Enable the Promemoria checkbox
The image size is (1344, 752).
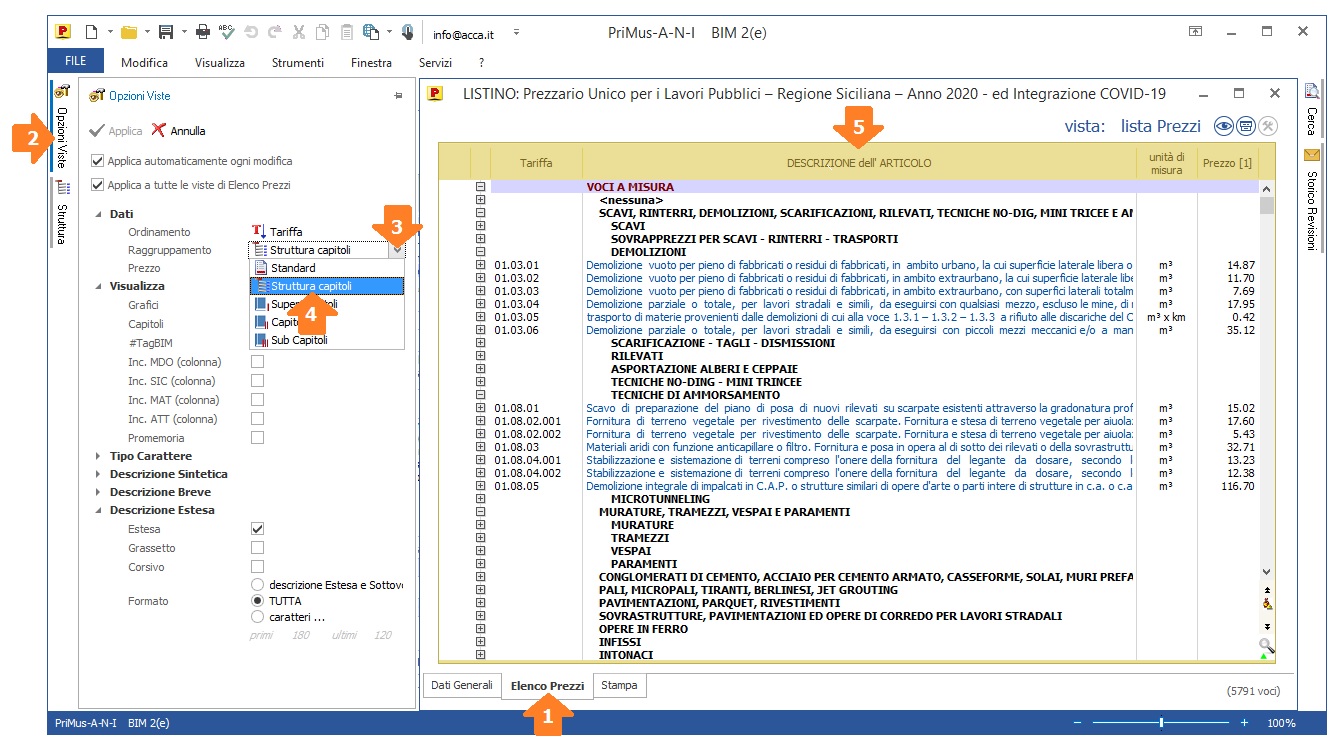(x=258, y=438)
